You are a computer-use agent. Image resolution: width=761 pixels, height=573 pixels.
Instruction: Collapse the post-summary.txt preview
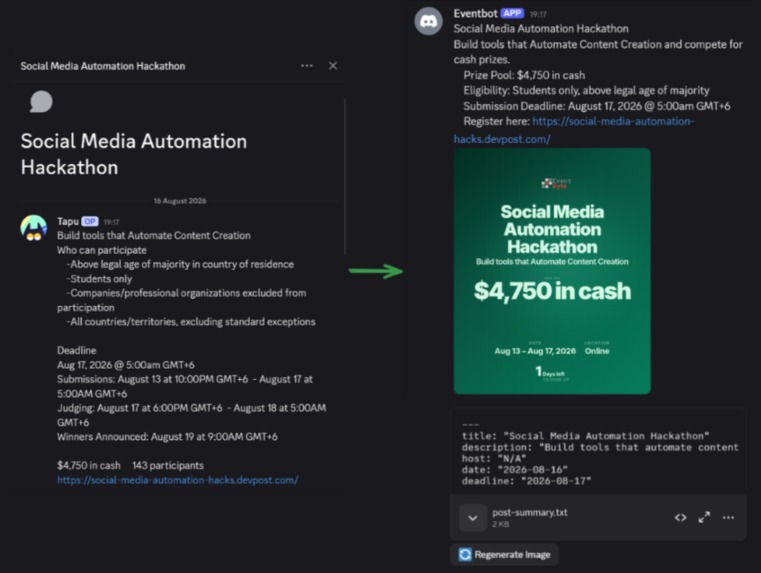[473, 518]
